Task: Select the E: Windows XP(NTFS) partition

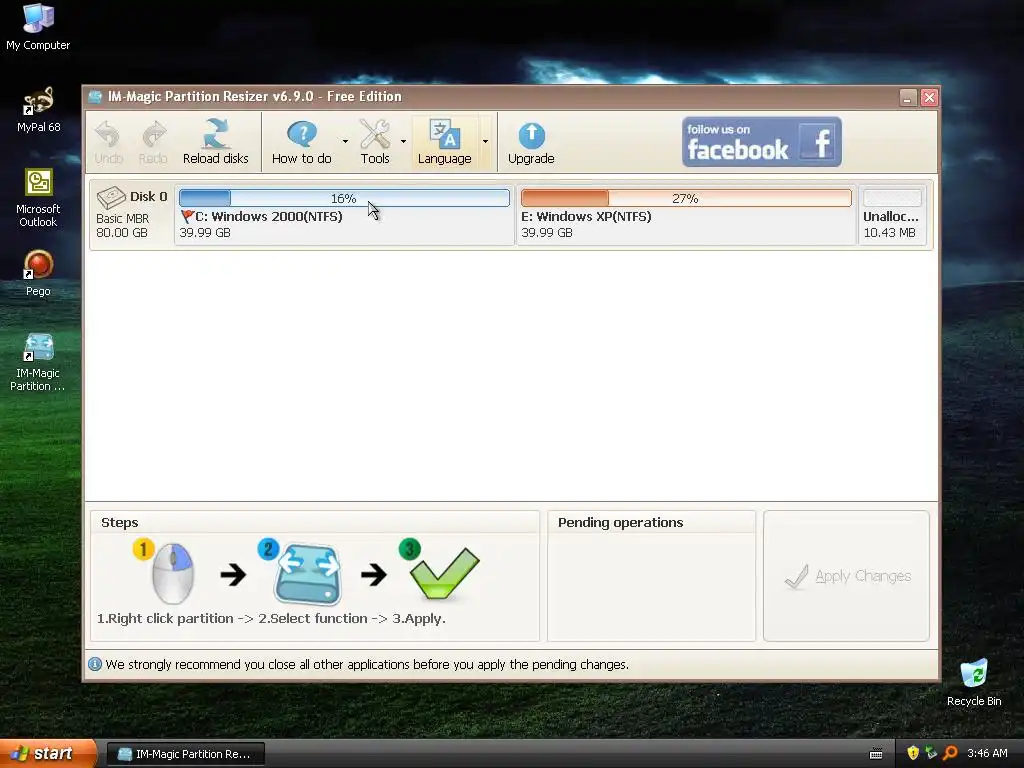Action: 686,215
